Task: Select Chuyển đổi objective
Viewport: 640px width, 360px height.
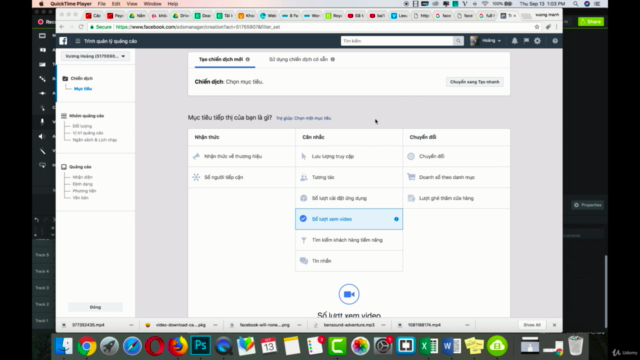Action: pyautogui.click(x=456, y=156)
